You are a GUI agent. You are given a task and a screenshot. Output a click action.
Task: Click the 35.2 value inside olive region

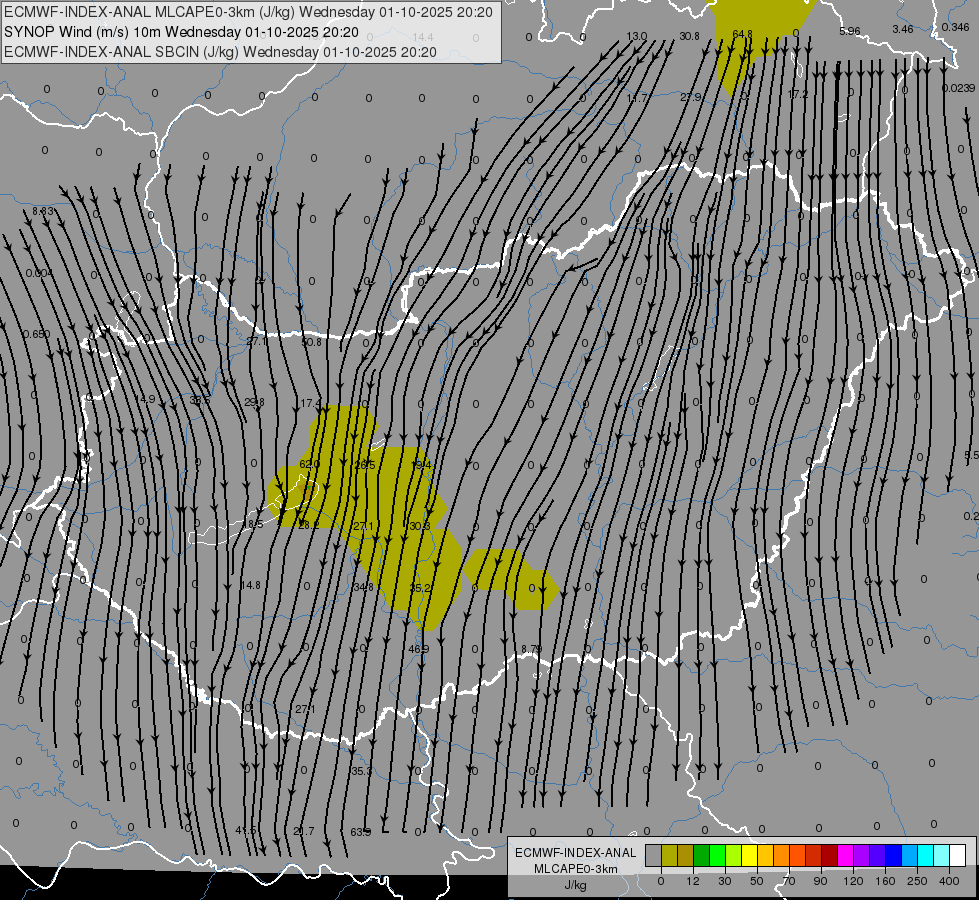pyautogui.click(x=420, y=588)
